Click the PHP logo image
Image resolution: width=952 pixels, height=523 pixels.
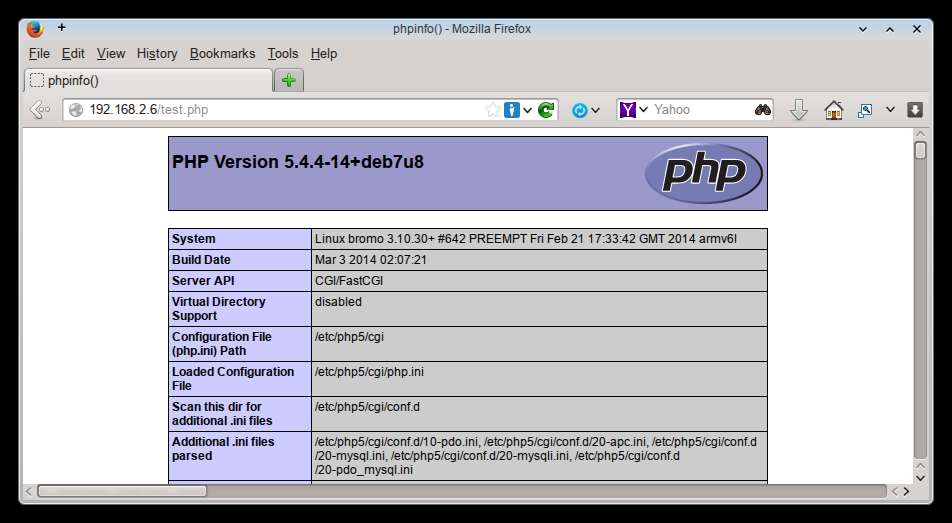(x=703, y=173)
